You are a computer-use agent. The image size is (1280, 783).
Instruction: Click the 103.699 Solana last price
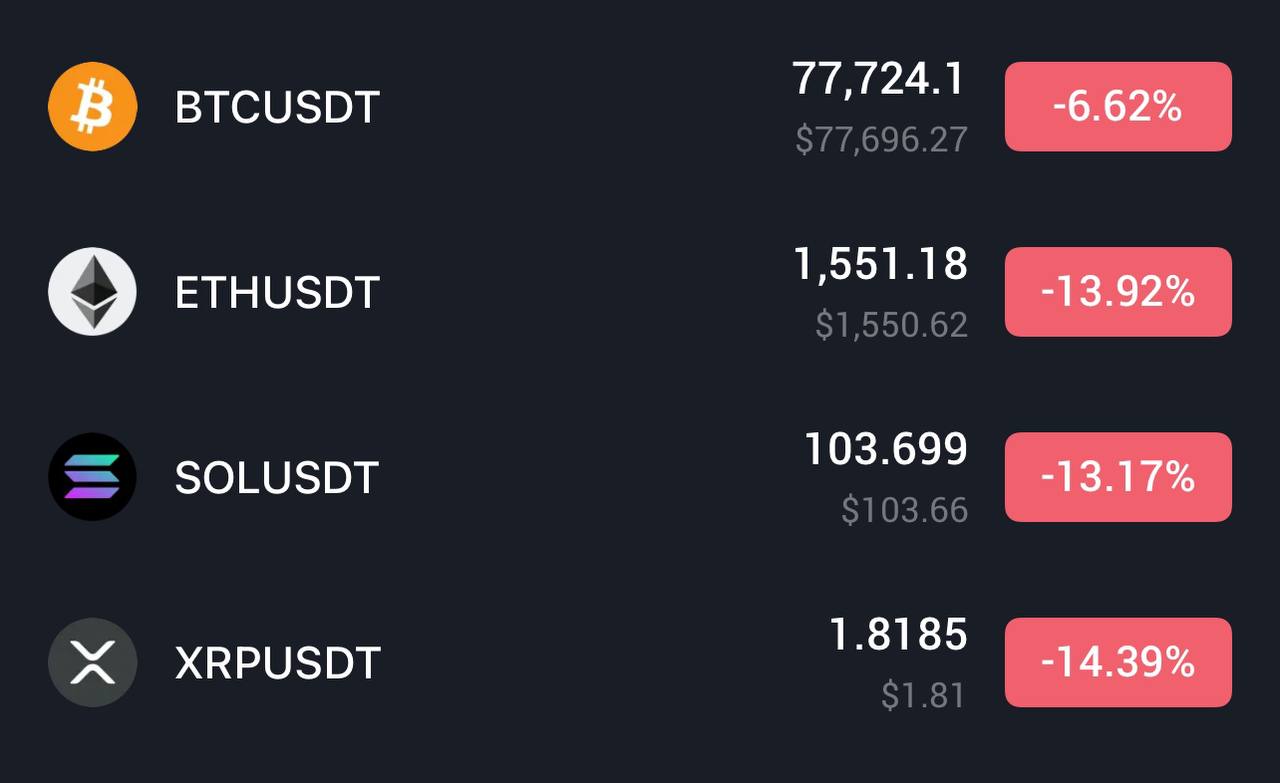point(886,449)
